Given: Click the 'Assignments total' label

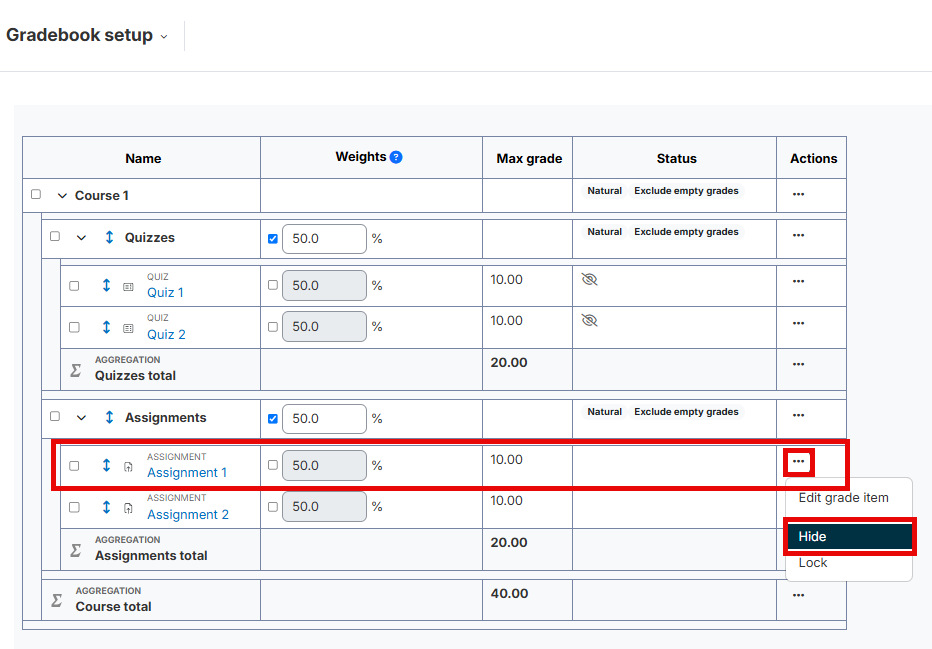Looking at the screenshot, I should click(151, 556).
